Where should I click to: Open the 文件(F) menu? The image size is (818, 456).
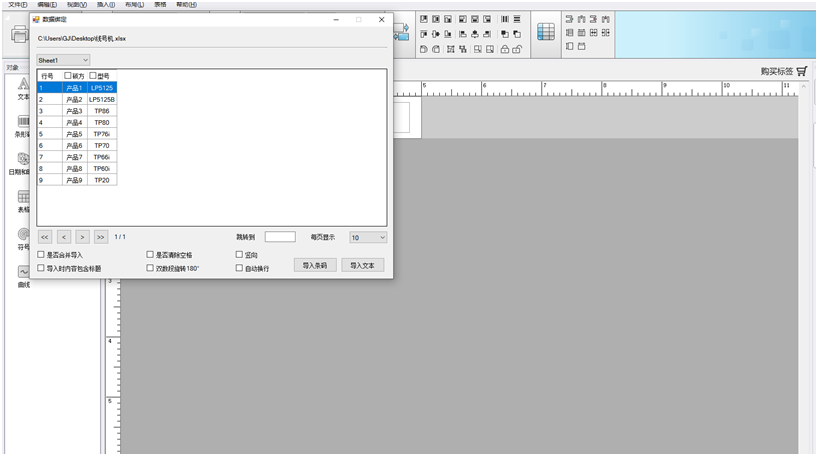click(17, 4)
